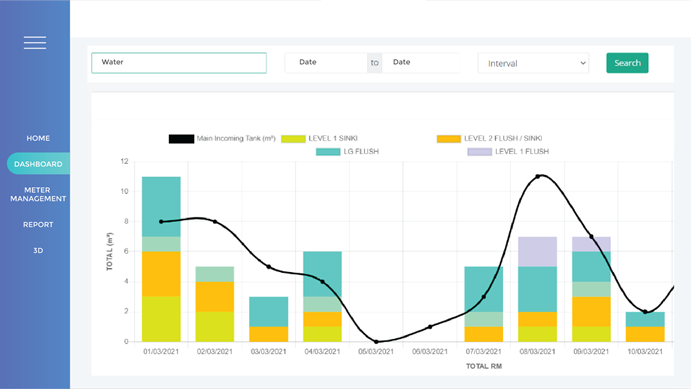Expand the Interval dropdown
Image resolution: width=691 pixels, height=389 pixels.
point(533,63)
